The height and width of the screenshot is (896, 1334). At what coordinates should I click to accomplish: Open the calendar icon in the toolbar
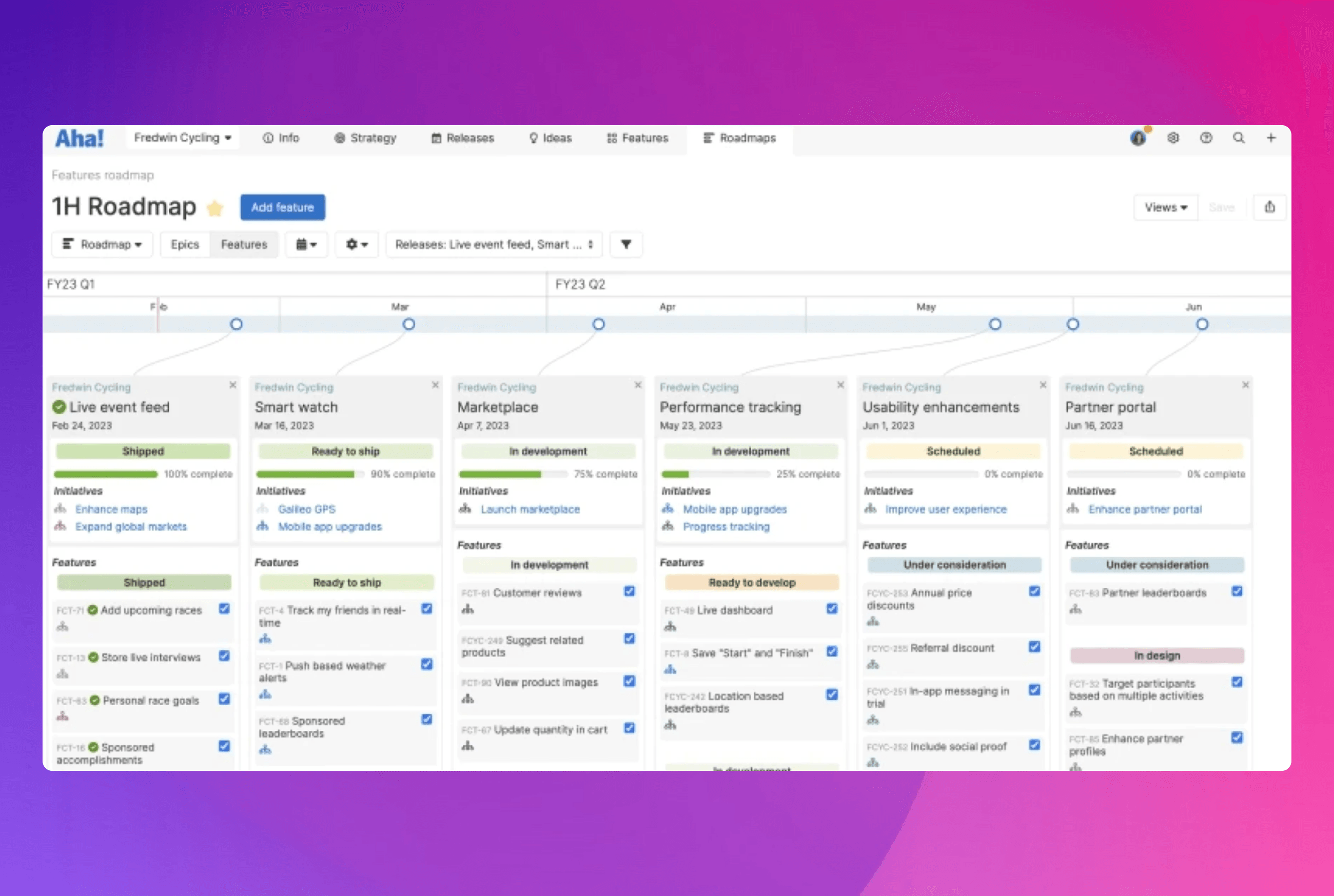point(306,245)
